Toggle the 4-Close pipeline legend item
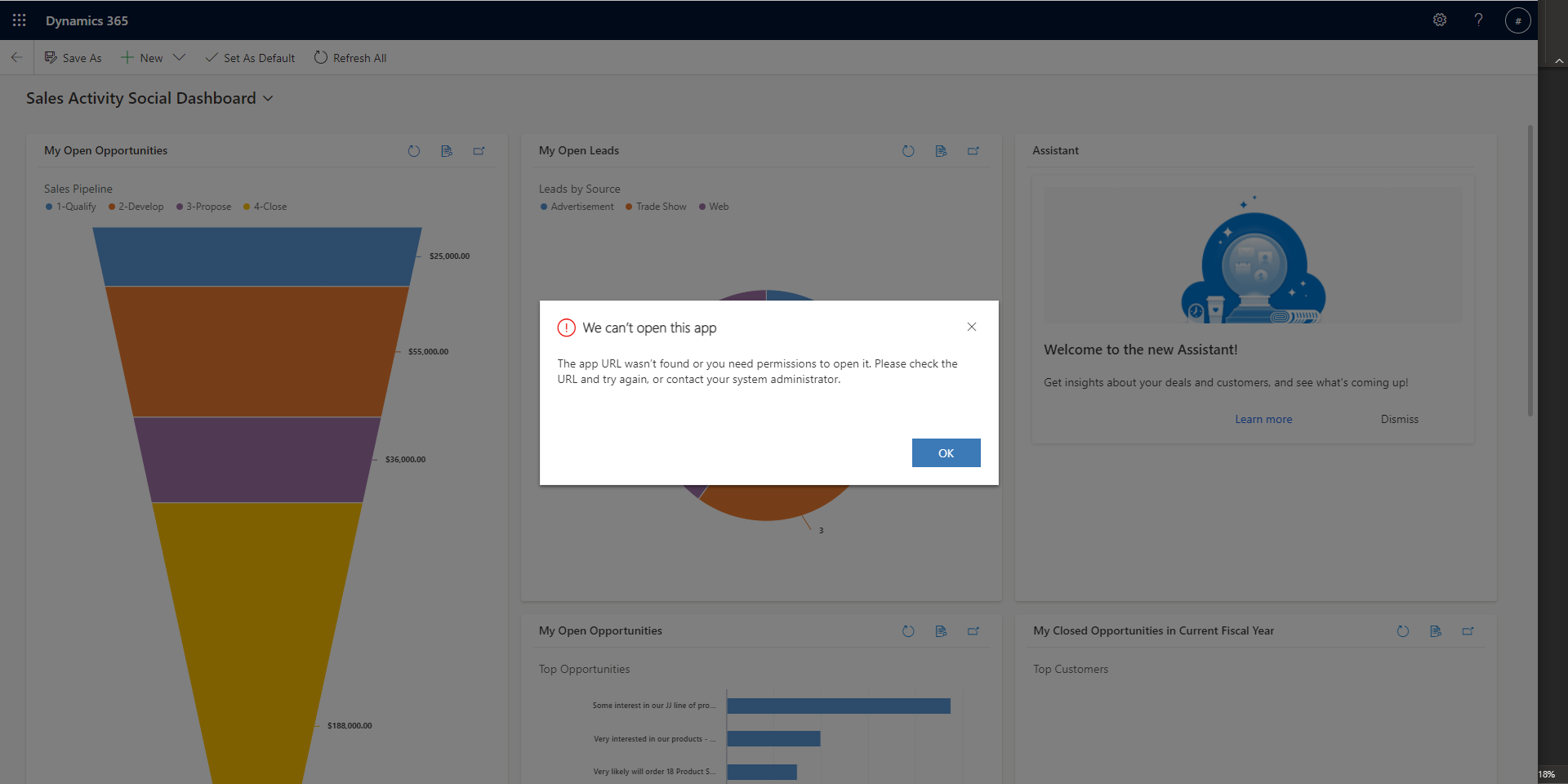1568x784 pixels. coord(265,207)
